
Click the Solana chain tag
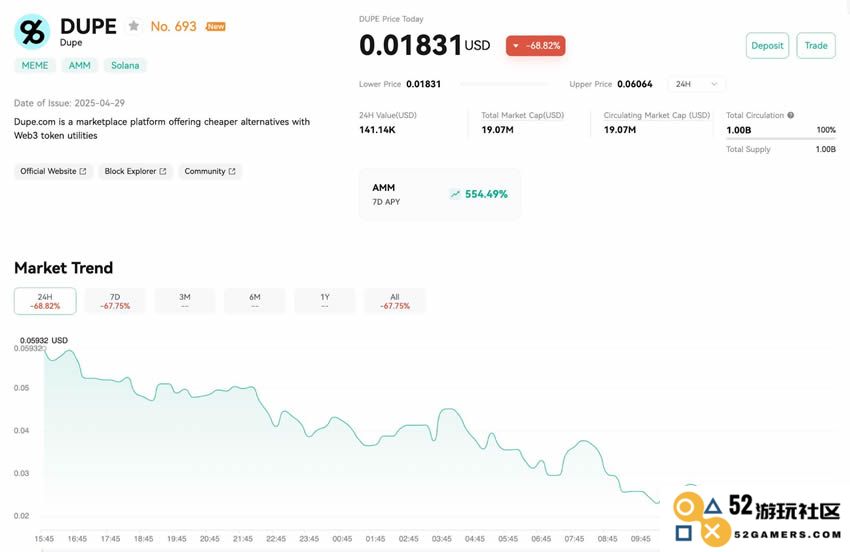pos(125,65)
